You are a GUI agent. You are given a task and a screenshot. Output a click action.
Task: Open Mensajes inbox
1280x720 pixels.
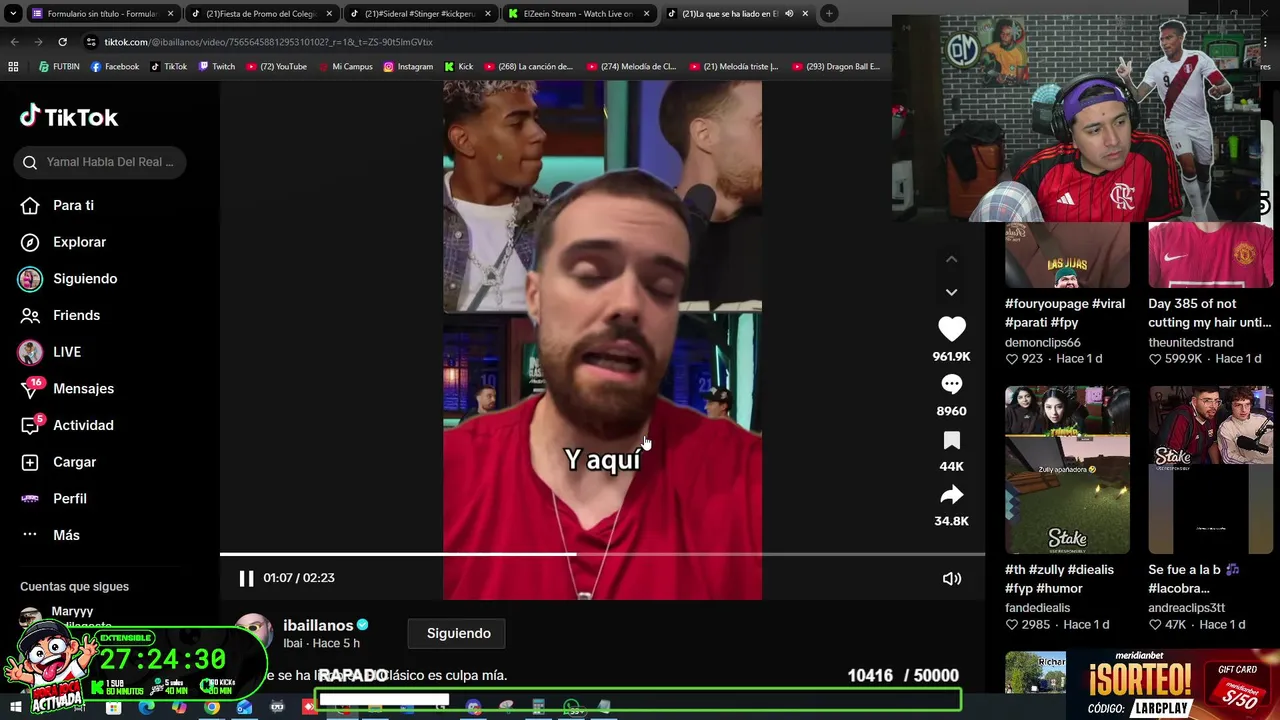pos(83,389)
